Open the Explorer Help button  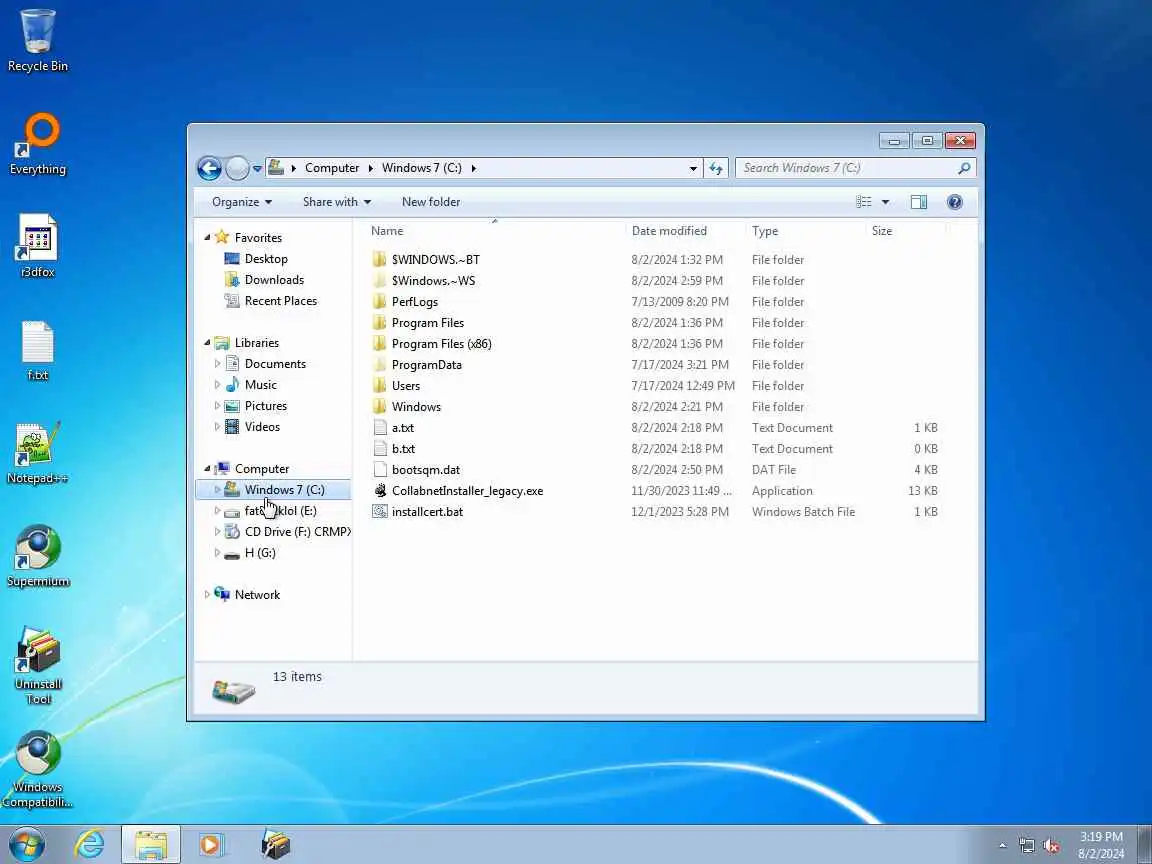click(x=954, y=202)
